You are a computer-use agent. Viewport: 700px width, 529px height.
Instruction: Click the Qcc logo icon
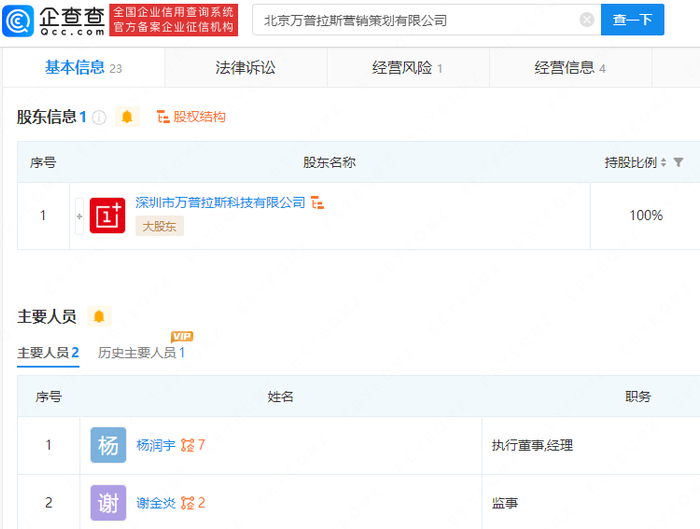pos(18,21)
